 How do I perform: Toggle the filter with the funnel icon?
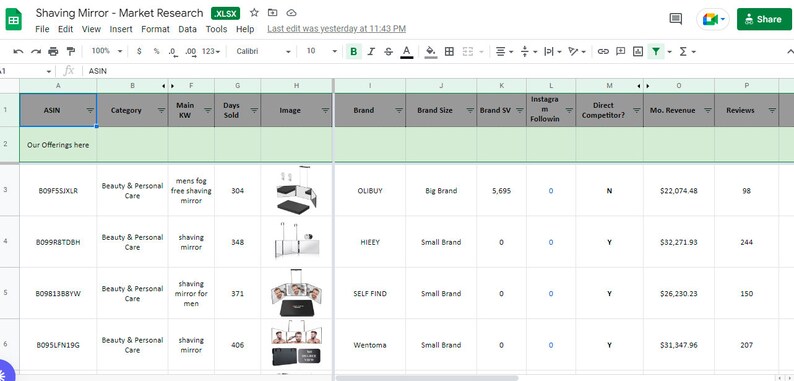pyautogui.click(x=656, y=51)
